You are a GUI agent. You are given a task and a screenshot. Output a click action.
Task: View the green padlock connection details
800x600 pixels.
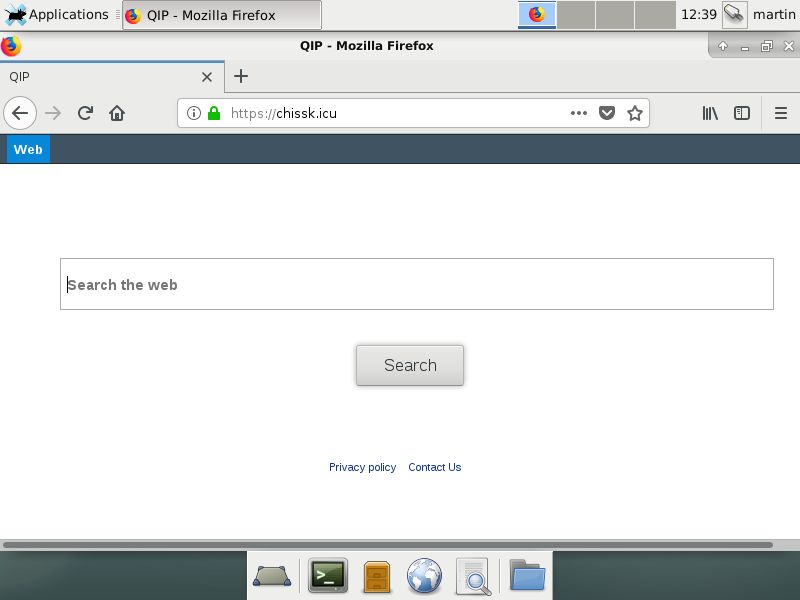pos(213,113)
